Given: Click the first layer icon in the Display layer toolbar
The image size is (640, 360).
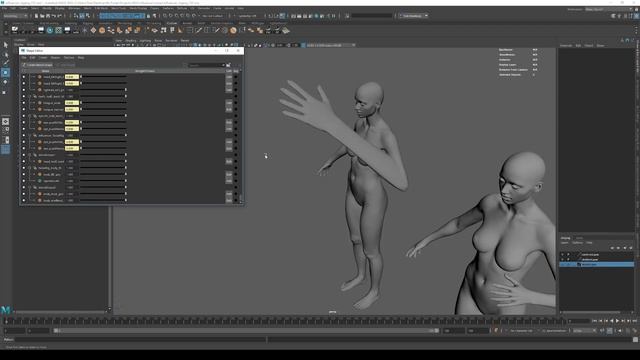Looking at the screenshot, I should point(612,248).
